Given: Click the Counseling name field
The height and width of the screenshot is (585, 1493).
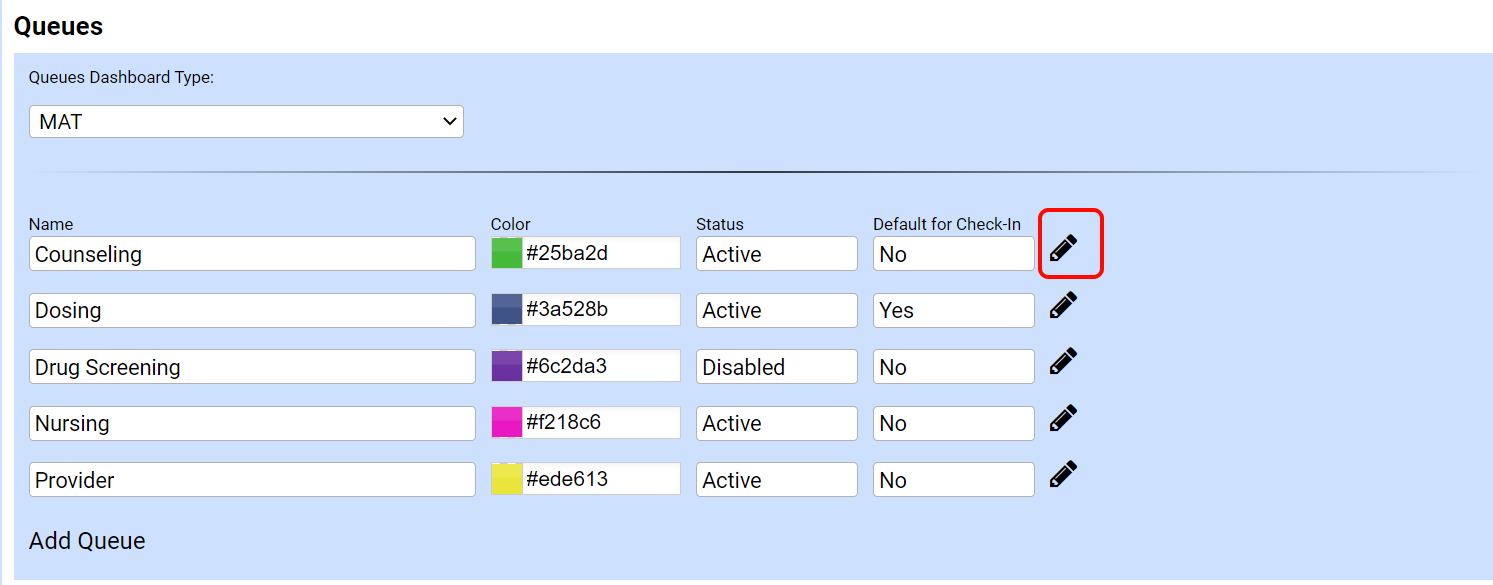Looking at the screenshot, I should pos(250,253).
